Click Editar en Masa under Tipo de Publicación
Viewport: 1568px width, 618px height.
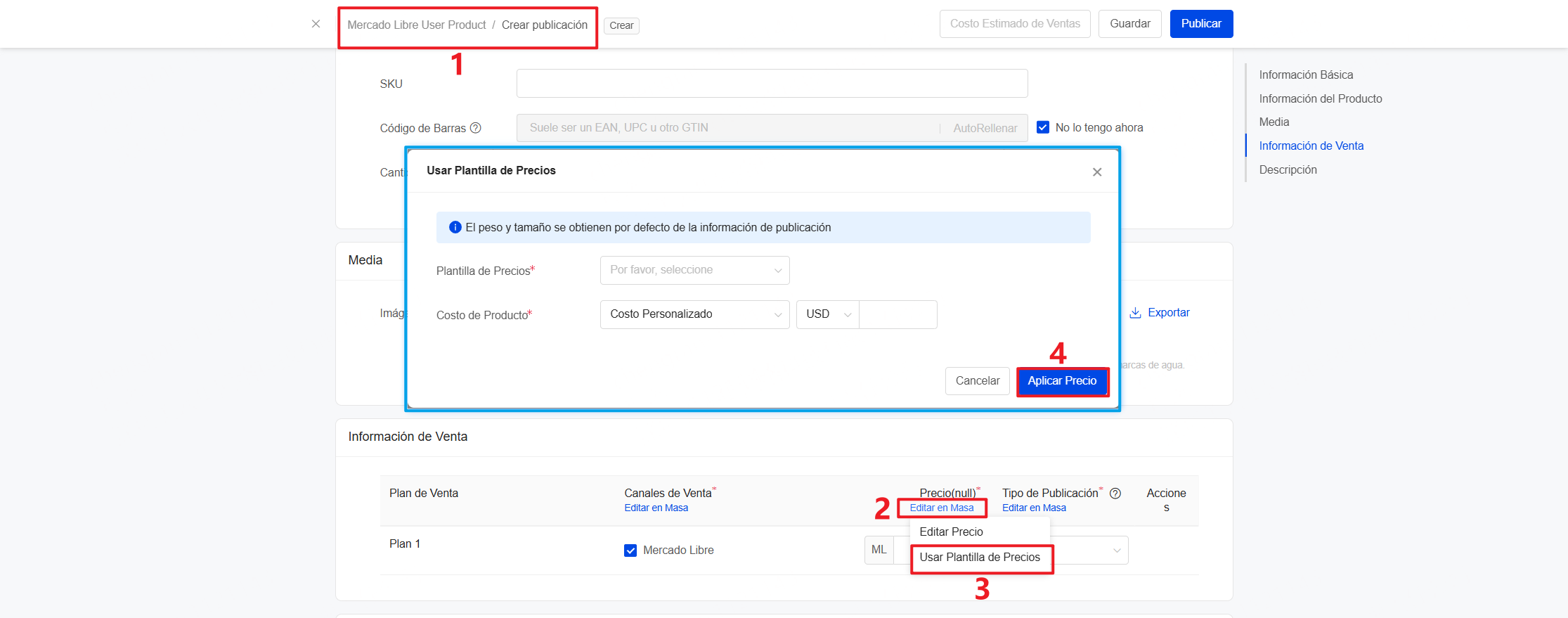(1034, 508)
